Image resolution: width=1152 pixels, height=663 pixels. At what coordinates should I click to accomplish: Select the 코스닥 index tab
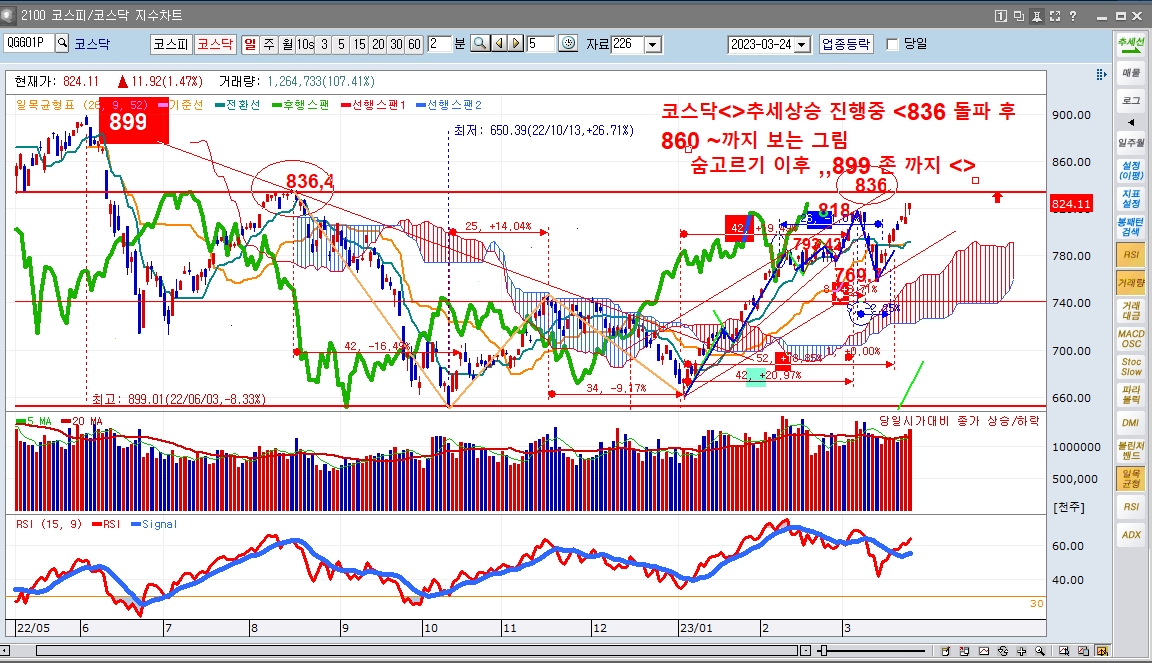pyautogui.click(x=214, y=44)
